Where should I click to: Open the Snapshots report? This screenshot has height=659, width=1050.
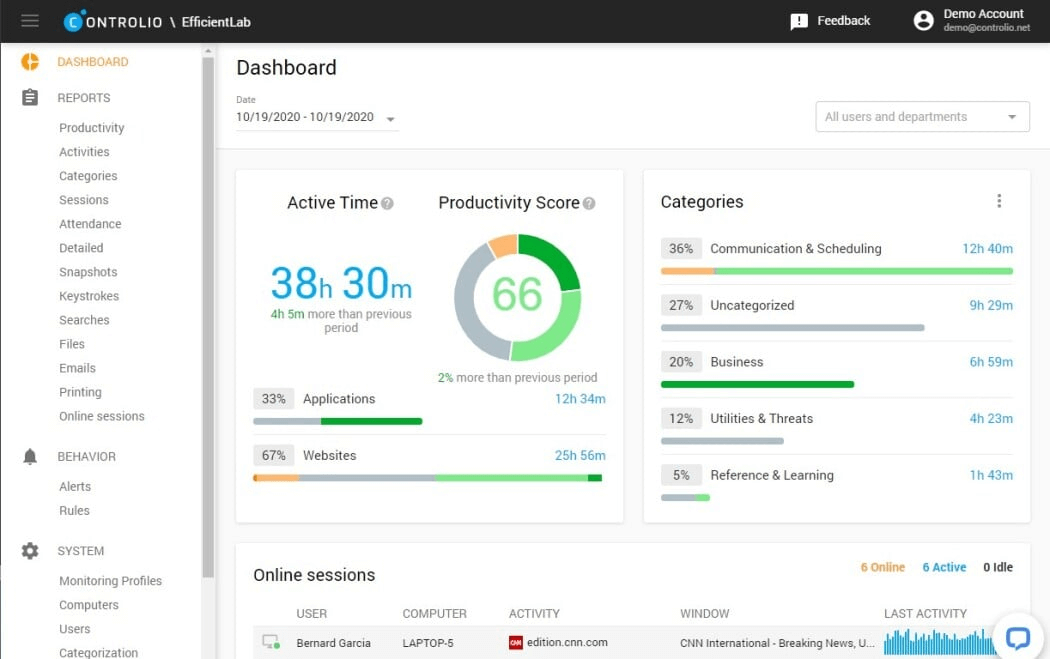(88, 272)
